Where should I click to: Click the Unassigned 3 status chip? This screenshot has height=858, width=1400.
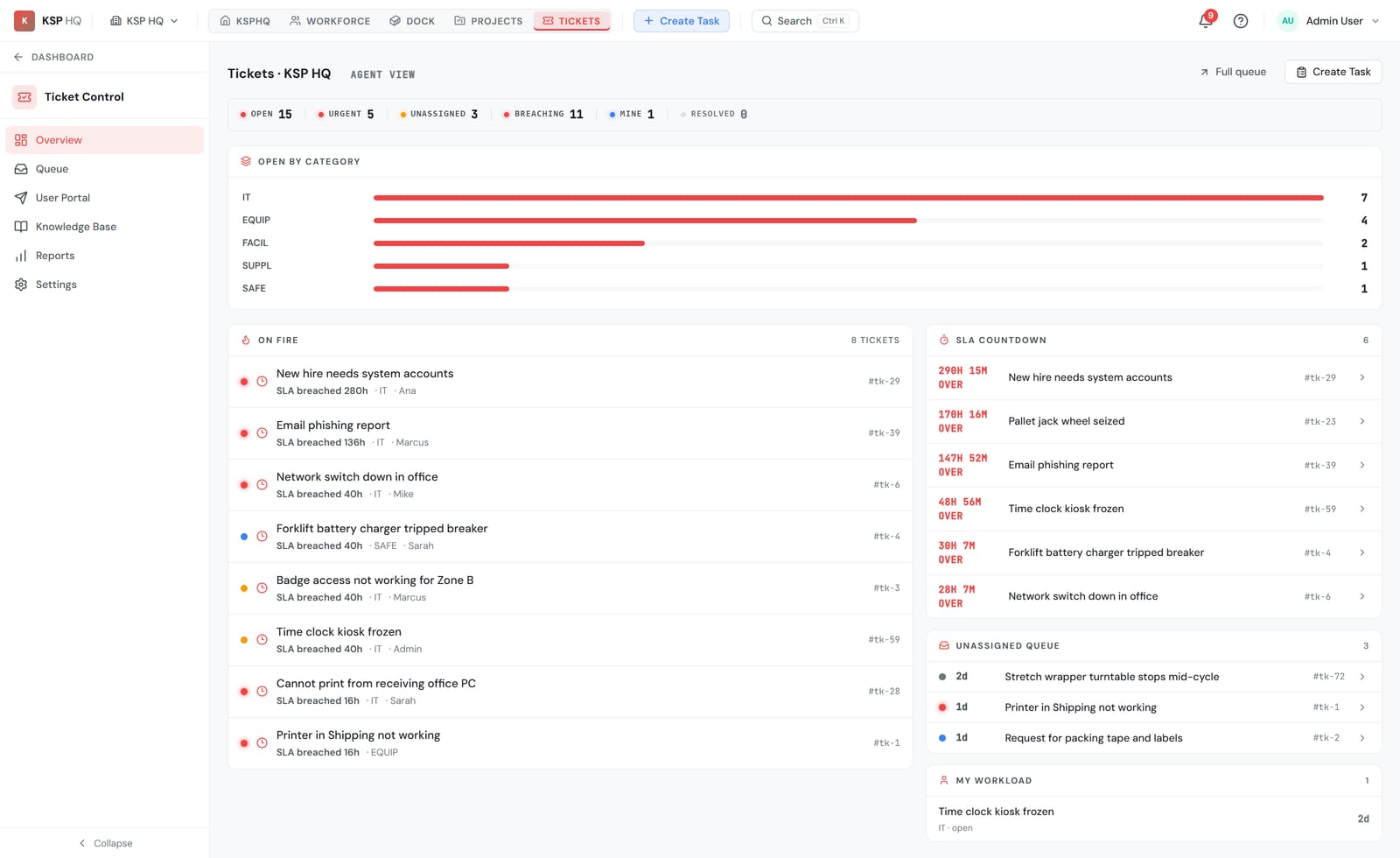pyautogui.click(x=439, y=114)
